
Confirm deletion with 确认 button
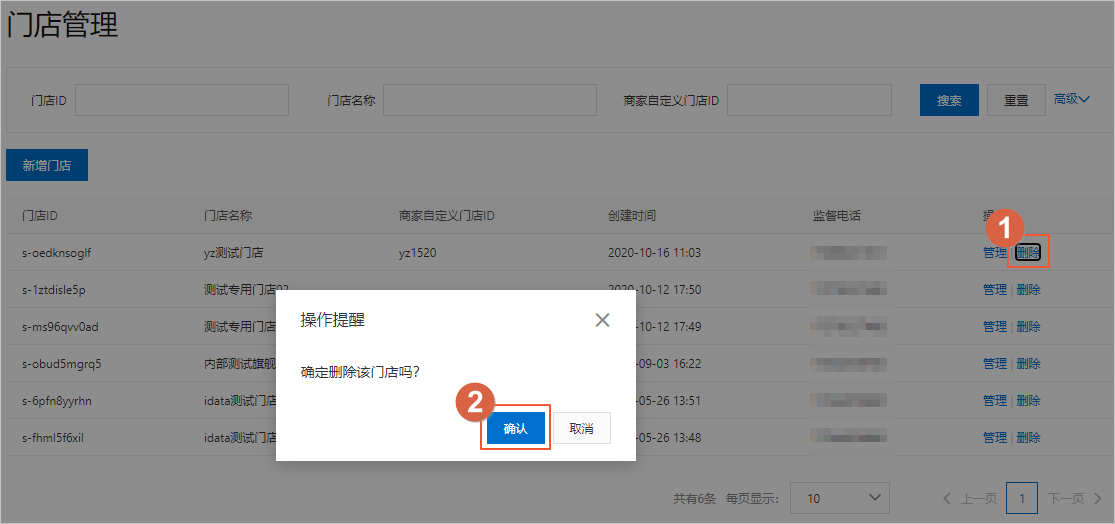click(x=516, y=429)
